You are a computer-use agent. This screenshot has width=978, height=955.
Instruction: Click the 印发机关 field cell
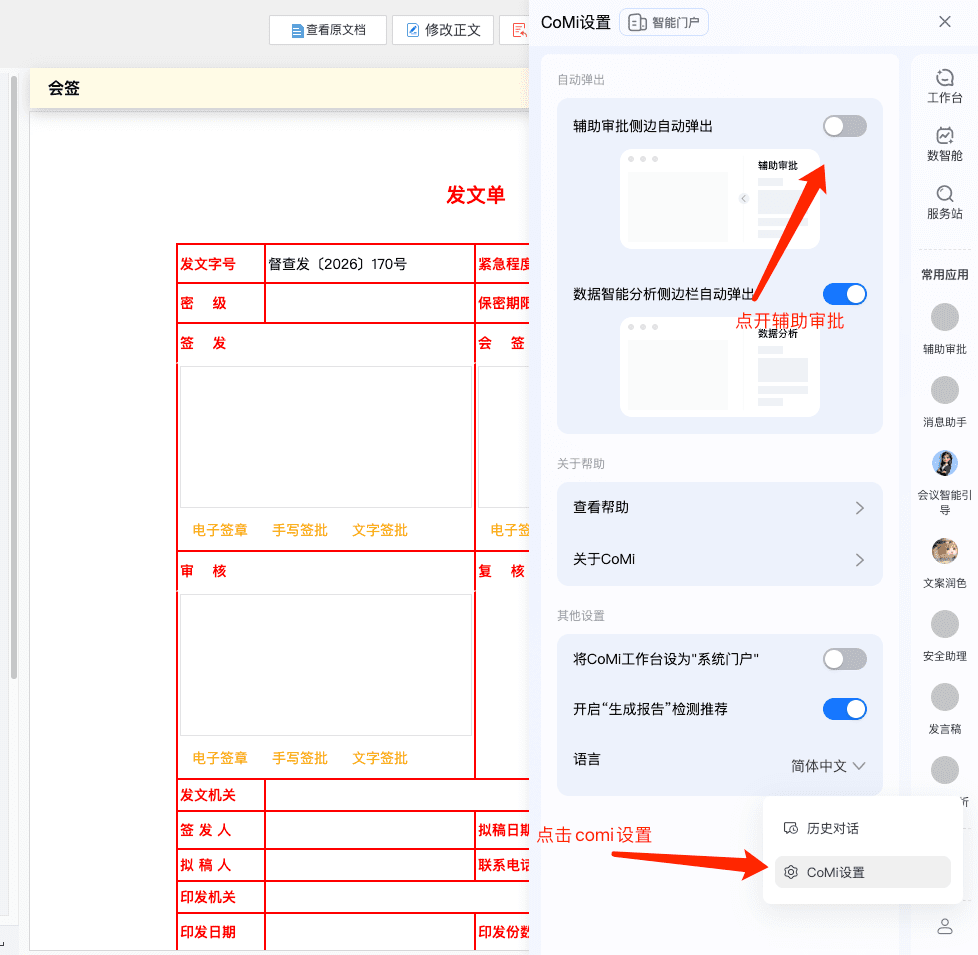pyautogui.click(x=397, y=897)
